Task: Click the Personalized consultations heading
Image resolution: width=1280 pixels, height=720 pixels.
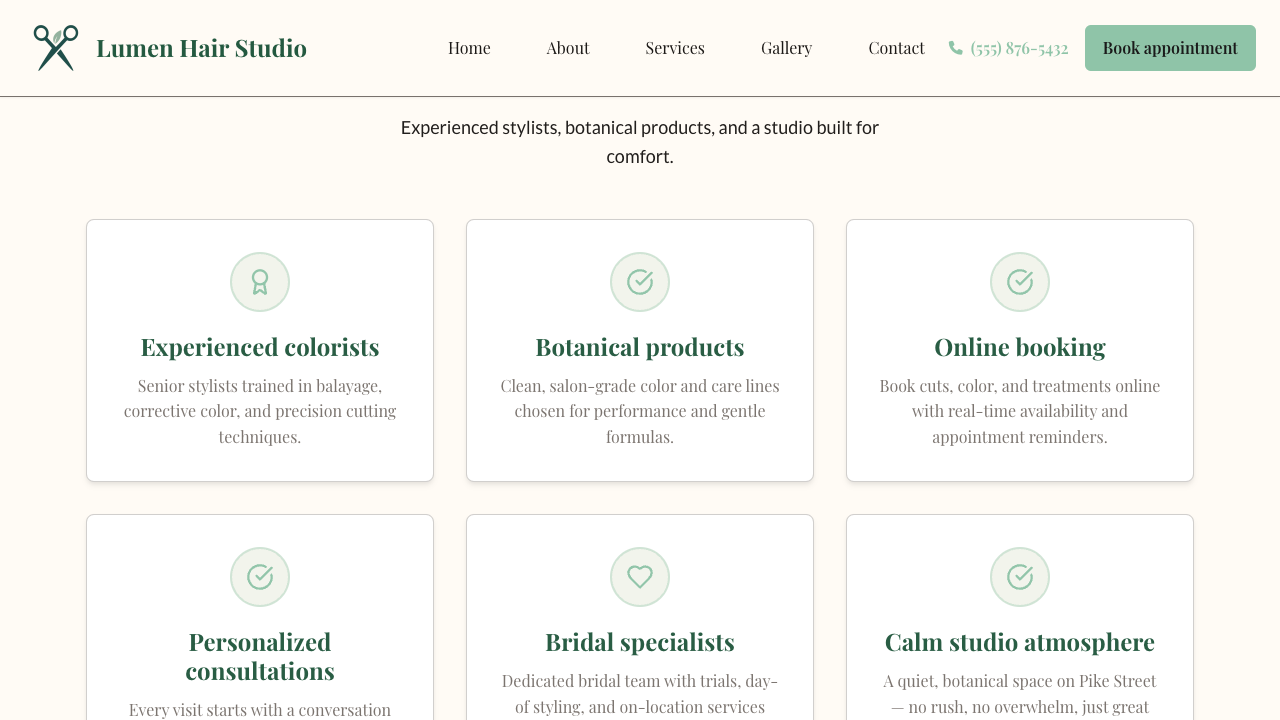Action: [260, 656]
